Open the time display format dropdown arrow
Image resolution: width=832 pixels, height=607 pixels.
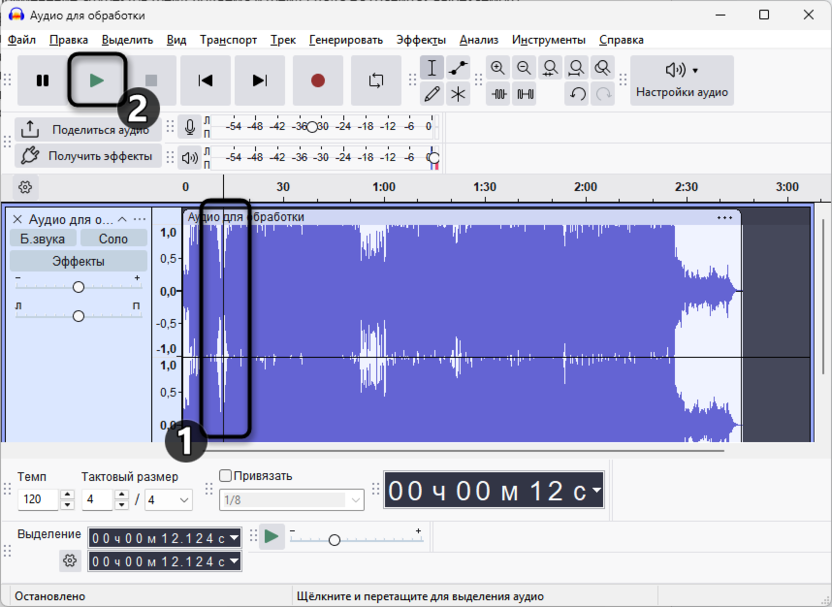[x=596, y=490]
